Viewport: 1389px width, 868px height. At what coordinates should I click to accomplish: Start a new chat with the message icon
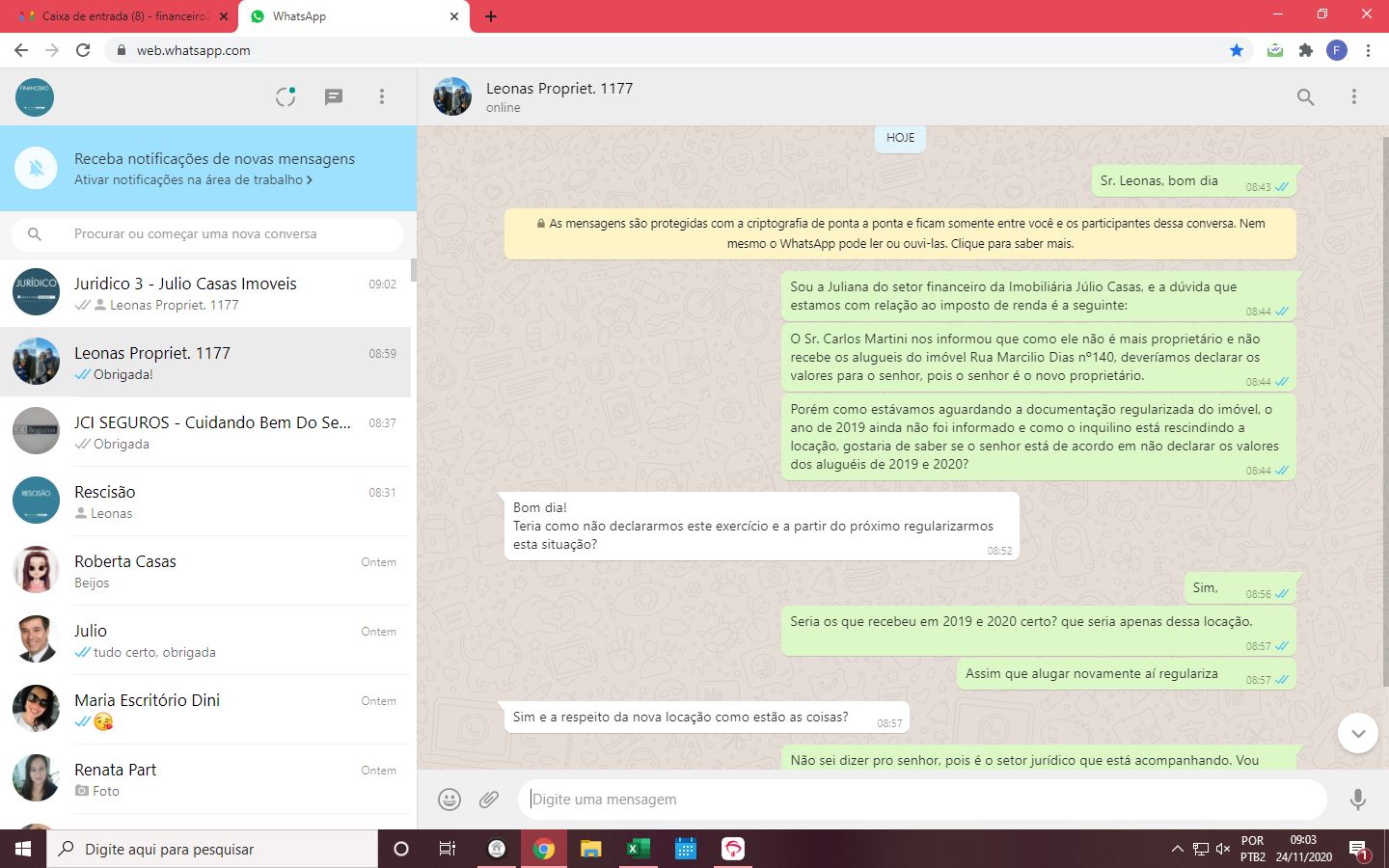pos(334,96)
